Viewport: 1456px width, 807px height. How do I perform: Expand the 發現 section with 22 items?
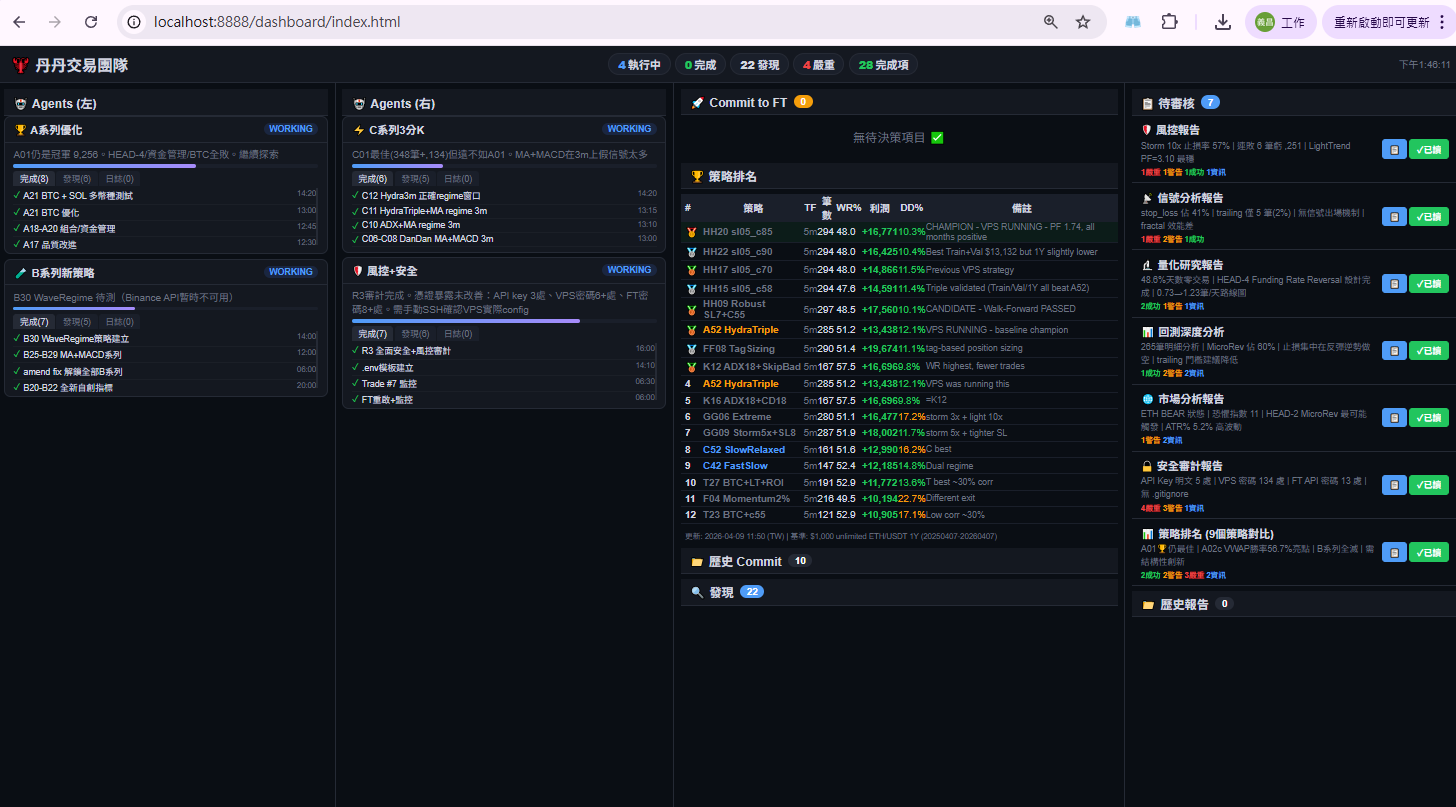coord(721,592)
